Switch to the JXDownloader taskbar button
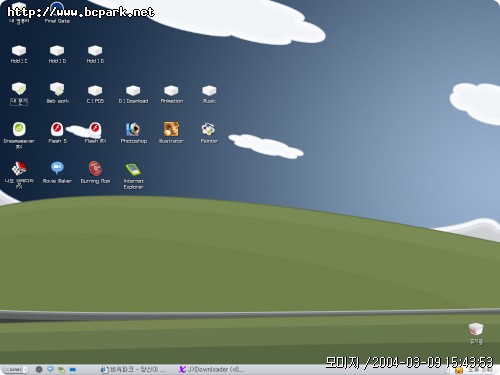The height and width of the screenshot is (375, 500). [x=211, y=369]
